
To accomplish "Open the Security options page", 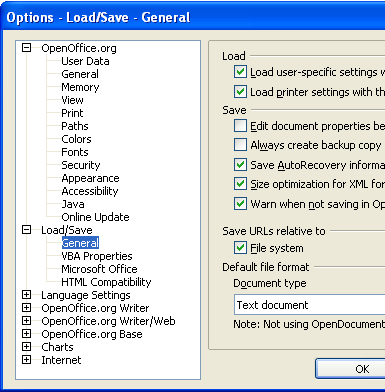I will [x=81, y=165].
